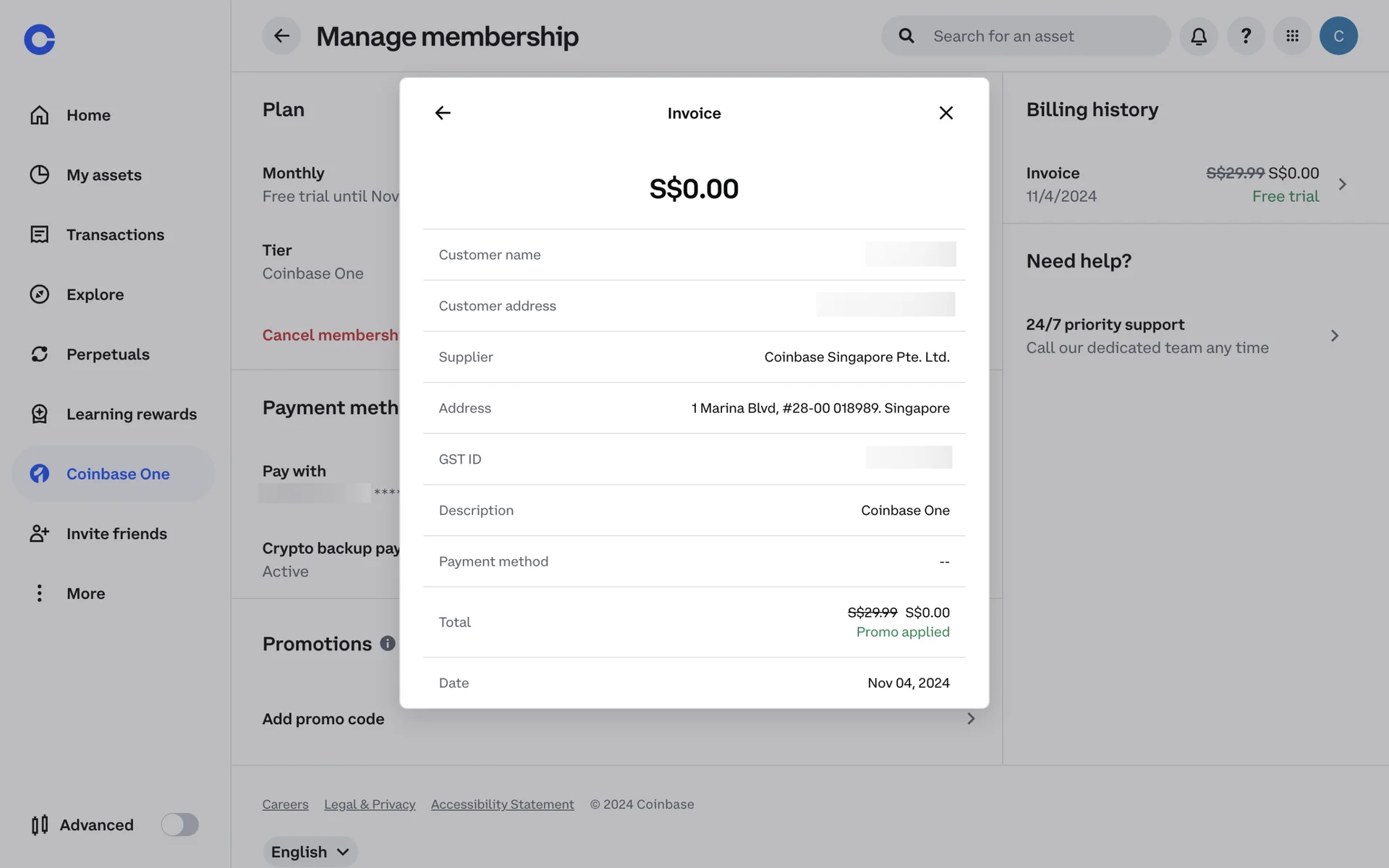
Task: Click the help question mark icon
Action: [1246, 36]
